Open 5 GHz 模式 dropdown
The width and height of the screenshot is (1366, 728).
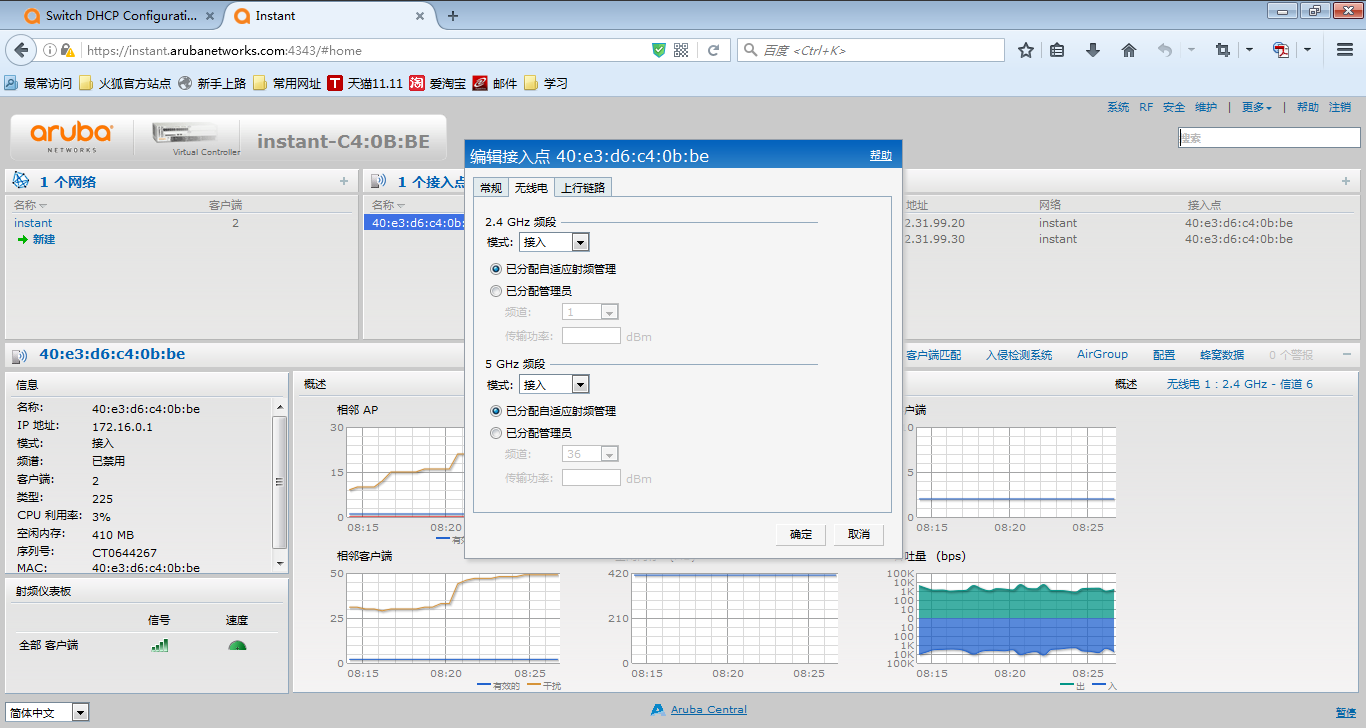click(x=554, y=385)
